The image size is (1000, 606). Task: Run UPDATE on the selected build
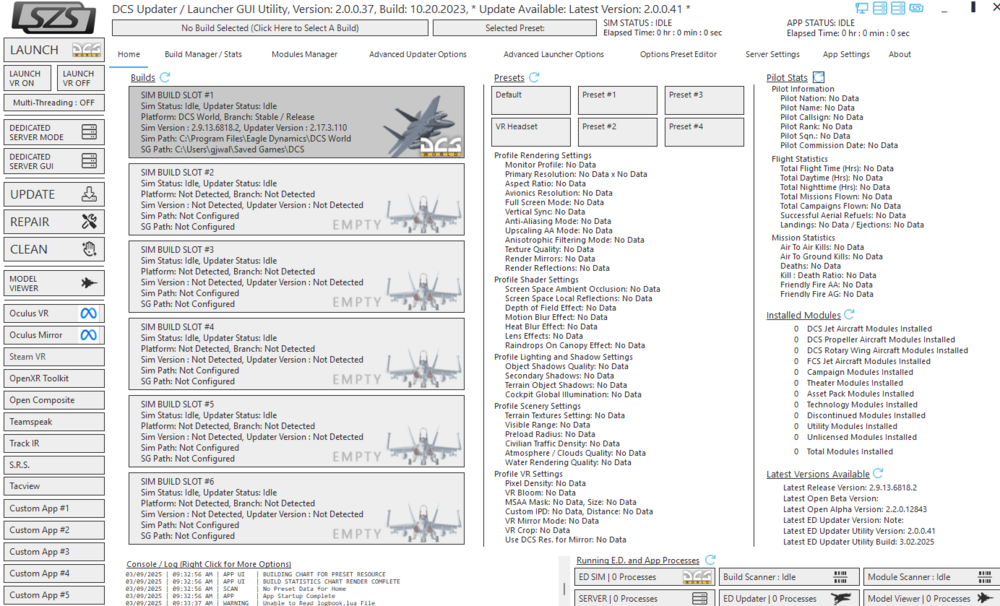54,195
